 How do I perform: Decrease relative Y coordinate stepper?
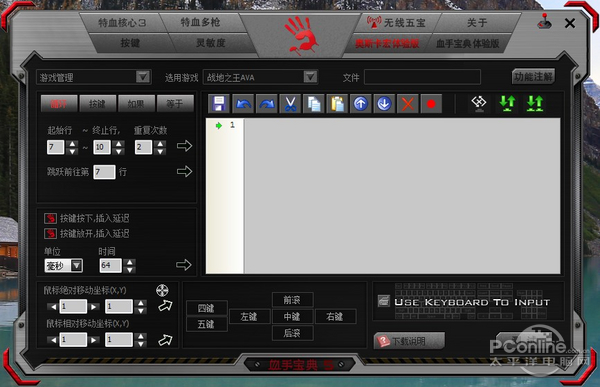point(141,343)
